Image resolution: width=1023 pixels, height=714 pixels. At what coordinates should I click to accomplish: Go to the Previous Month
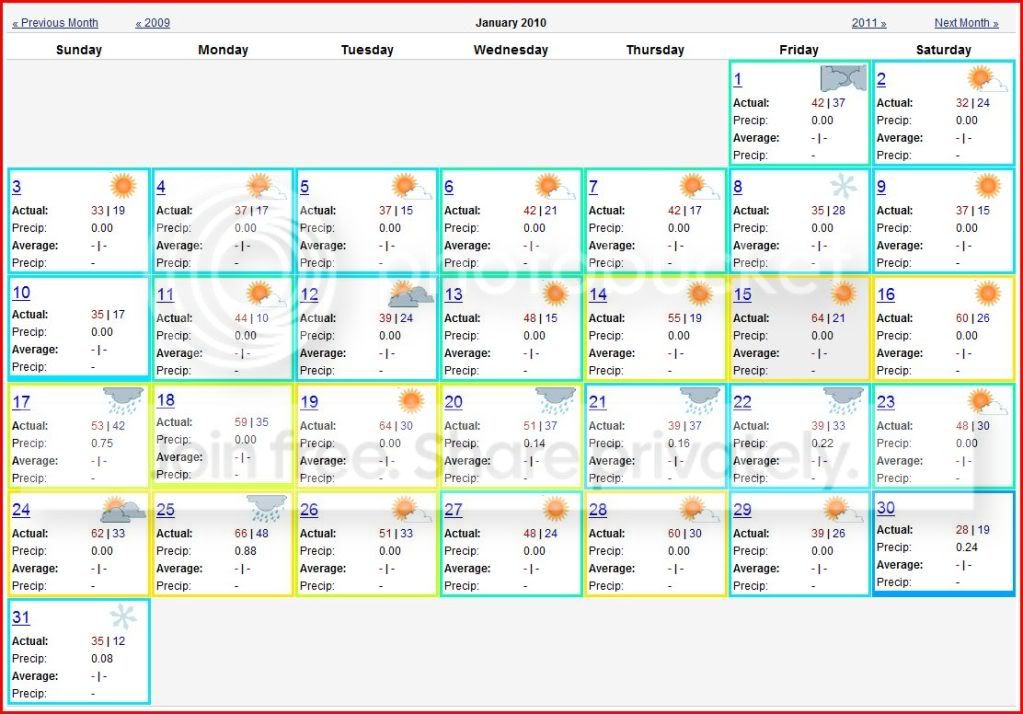point(55,23)
